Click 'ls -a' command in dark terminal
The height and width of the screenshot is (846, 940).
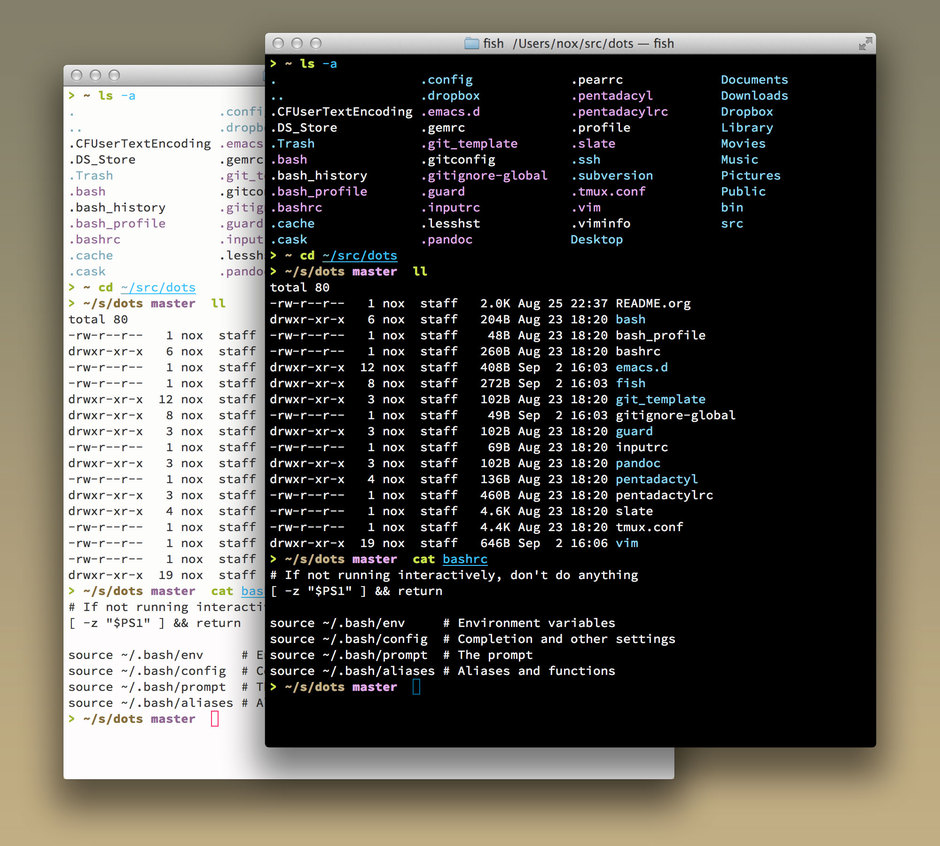318,64
